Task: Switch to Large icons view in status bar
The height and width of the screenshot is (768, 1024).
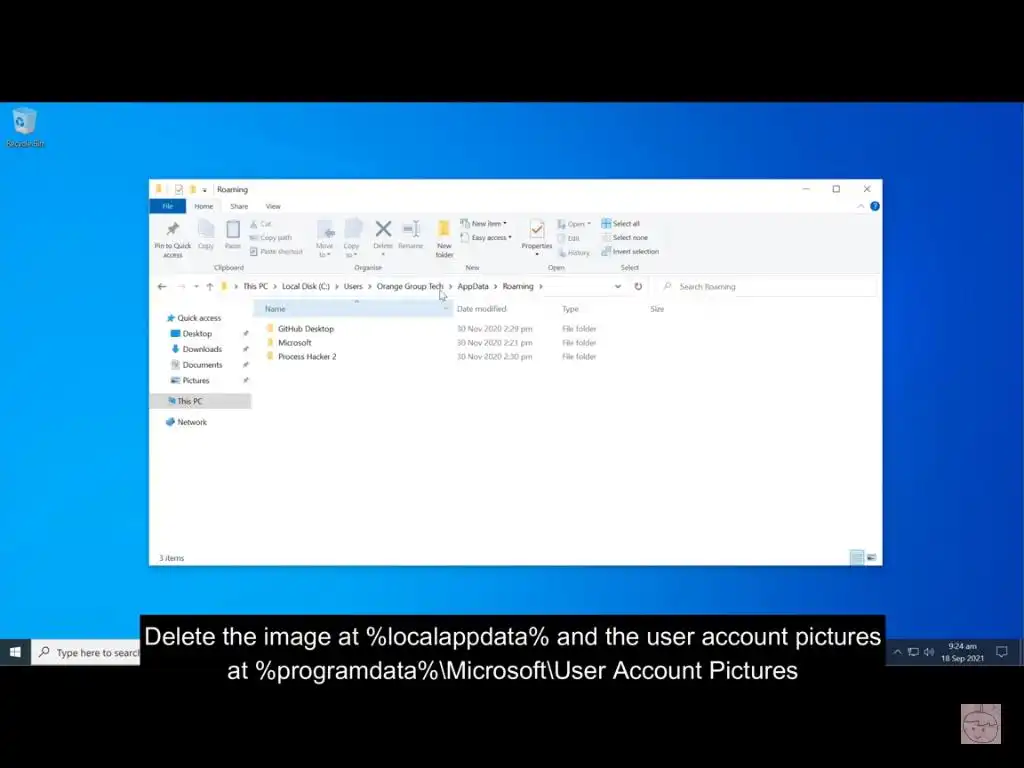Action: tap(871, 558)
